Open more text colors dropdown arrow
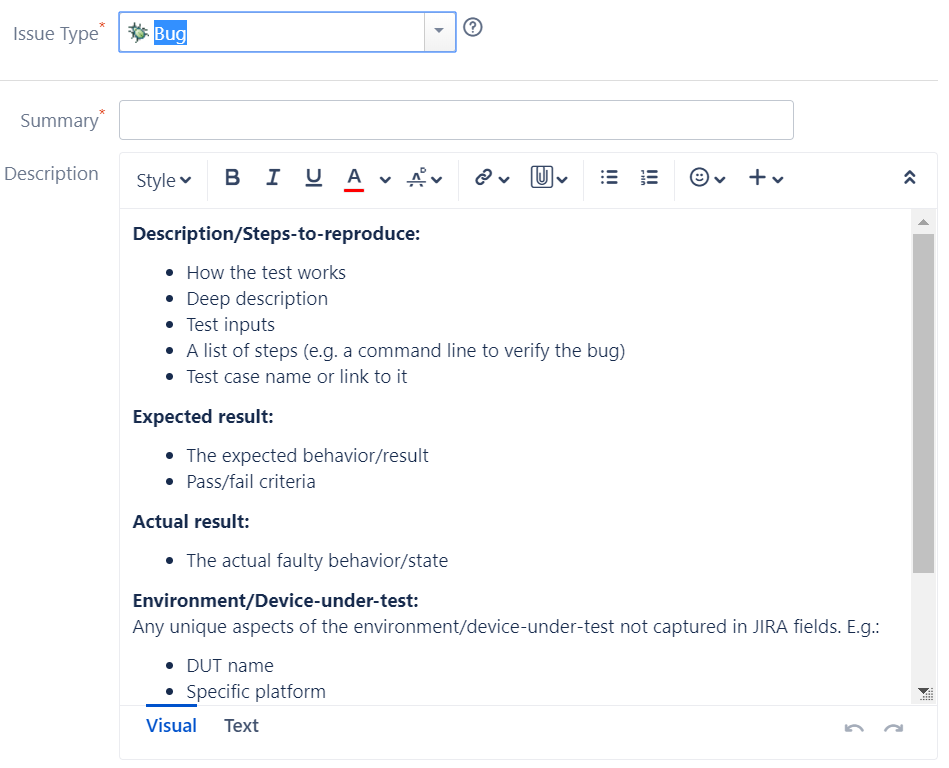 [x=385, y=180]
